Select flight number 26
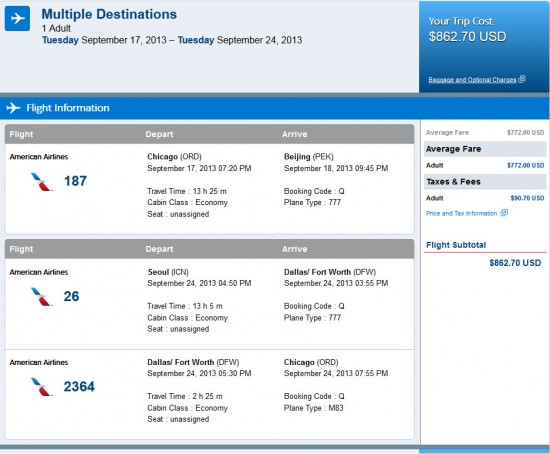 point(71,296)
